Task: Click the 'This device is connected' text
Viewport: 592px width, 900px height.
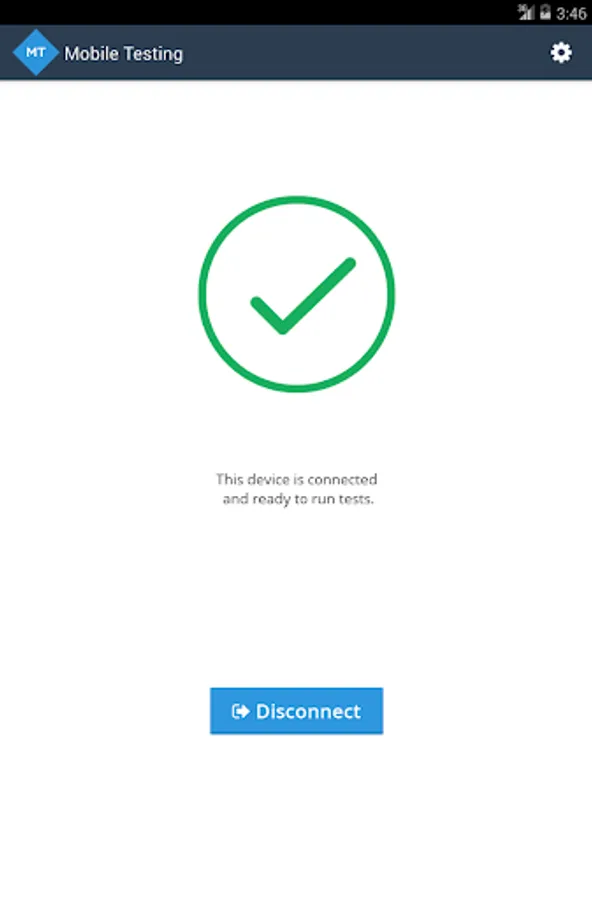Action: [296, 479]
